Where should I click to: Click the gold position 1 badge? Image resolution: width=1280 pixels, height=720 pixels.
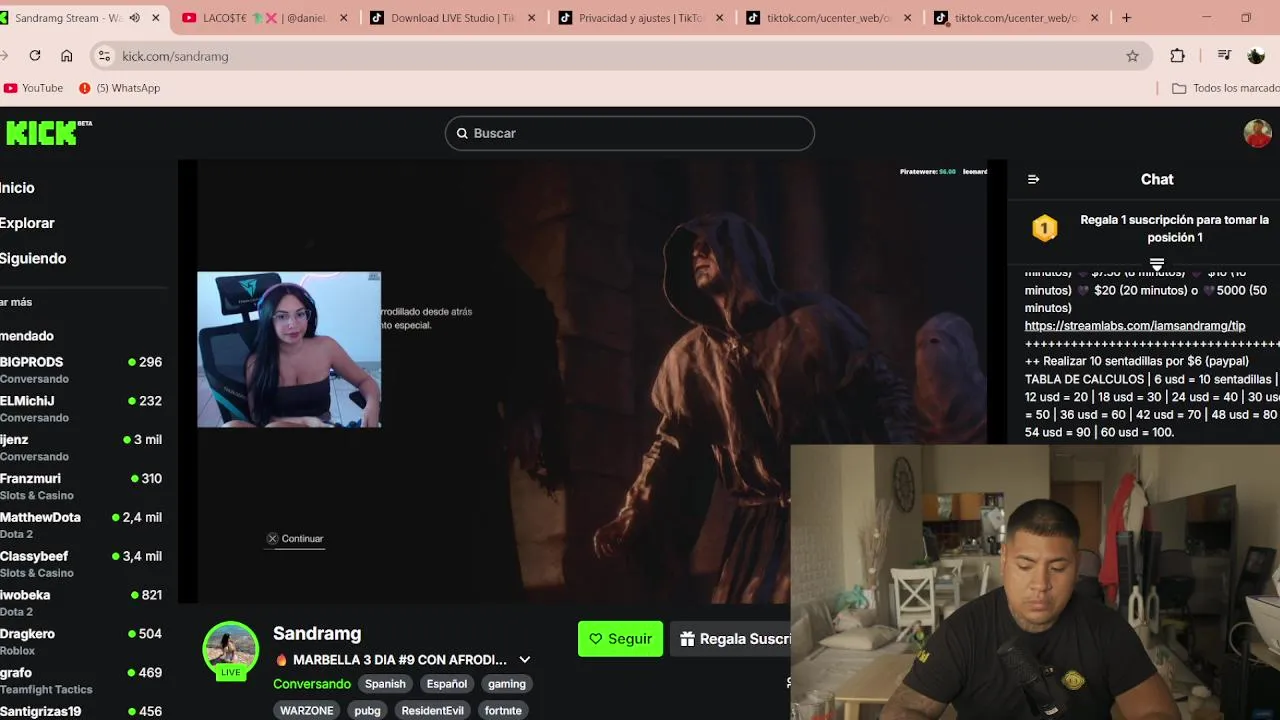(1044, 229)
